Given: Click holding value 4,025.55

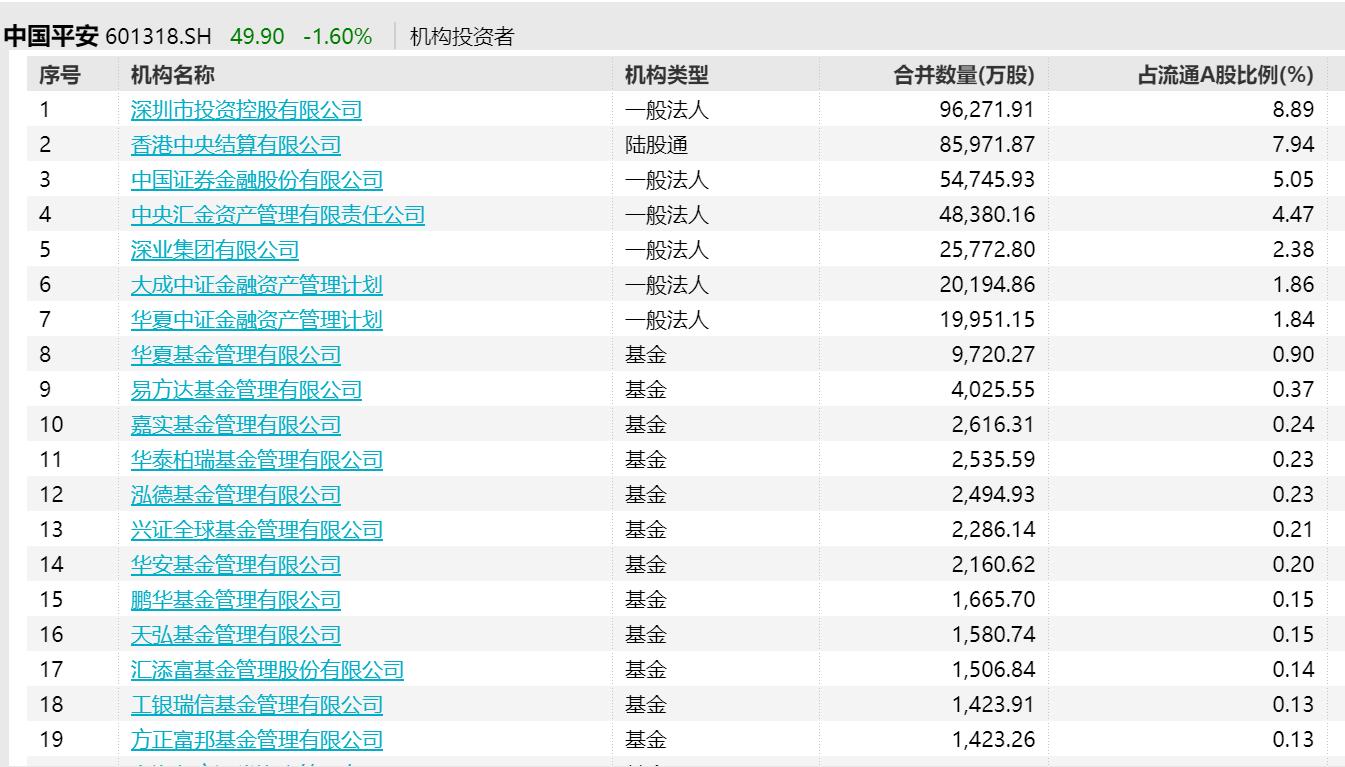Looking at the screenshot, I should tap(991, 390).
